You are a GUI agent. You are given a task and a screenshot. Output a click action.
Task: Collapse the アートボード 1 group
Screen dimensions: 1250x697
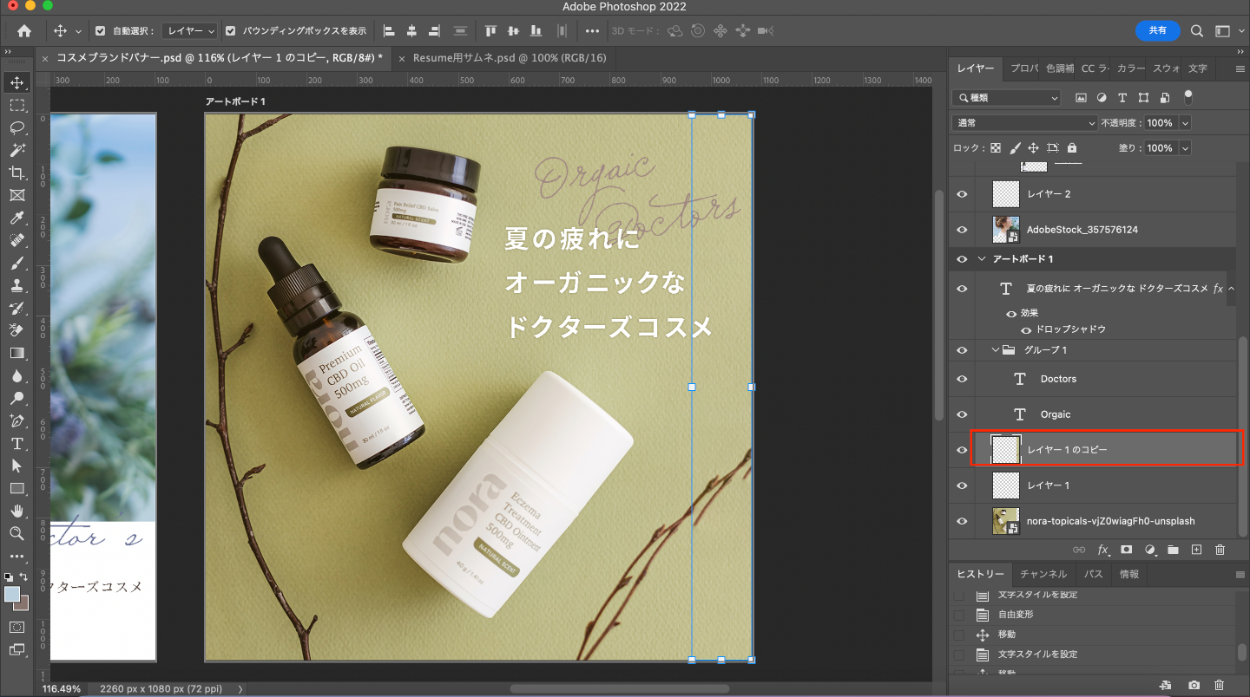click(981, 259)
